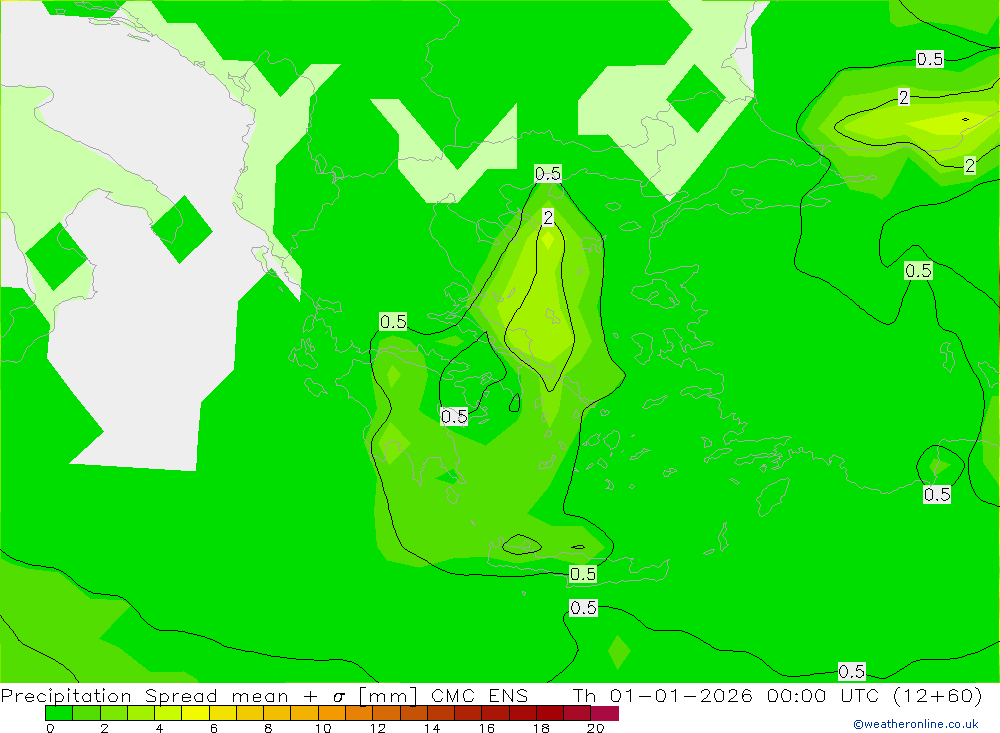Click the "UTC" timezone text
Image resolution: width=1000 pixels, height=733 pixels.
(x=859, y=695)
